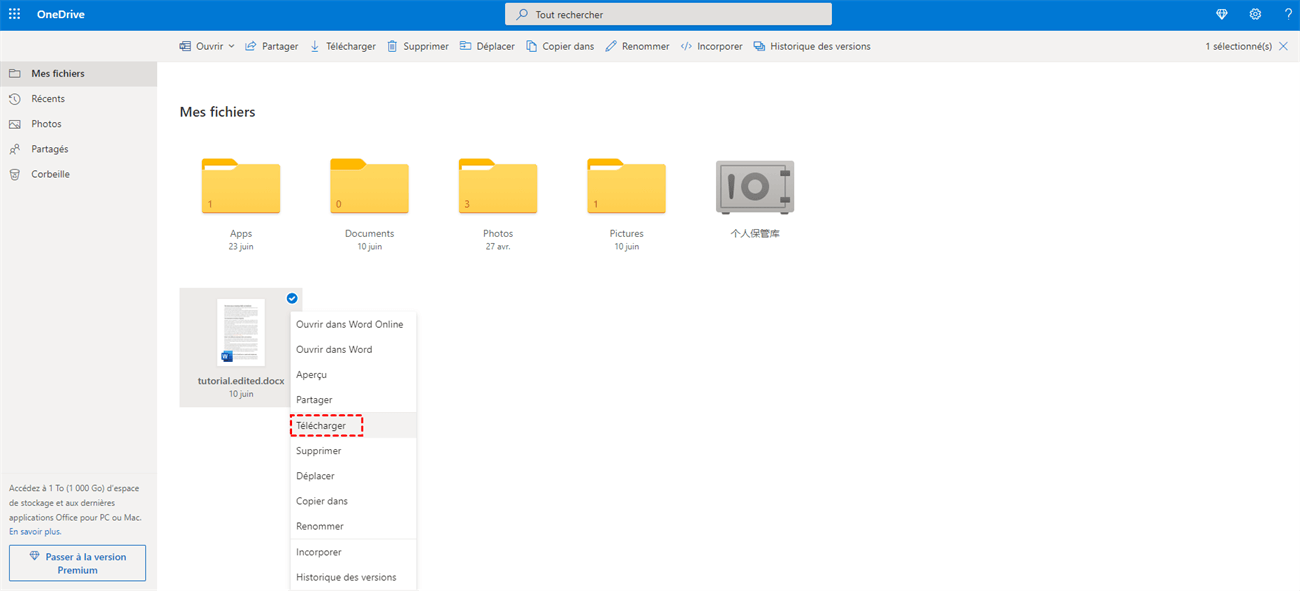Click the help question mark icon

[1287, 14]
